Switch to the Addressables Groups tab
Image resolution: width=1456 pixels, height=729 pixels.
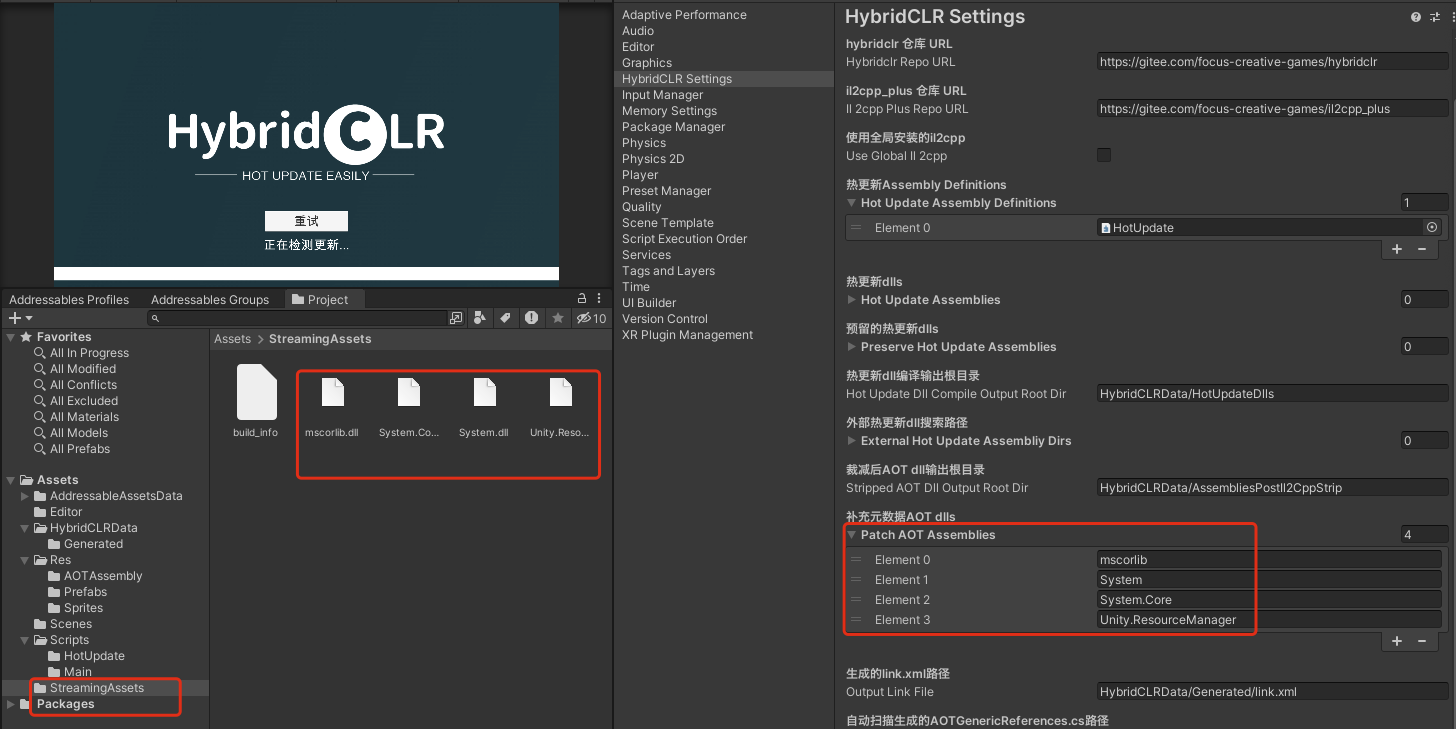tap(210, 299)
